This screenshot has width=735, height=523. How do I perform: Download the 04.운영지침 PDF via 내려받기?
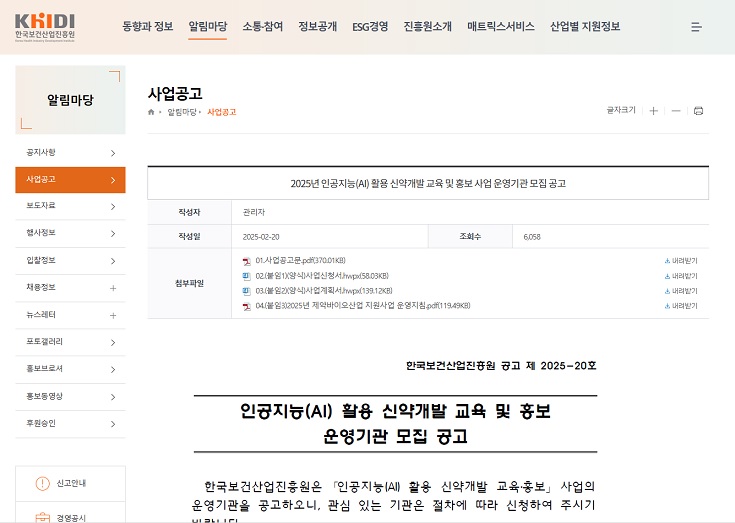pos(681,305)
